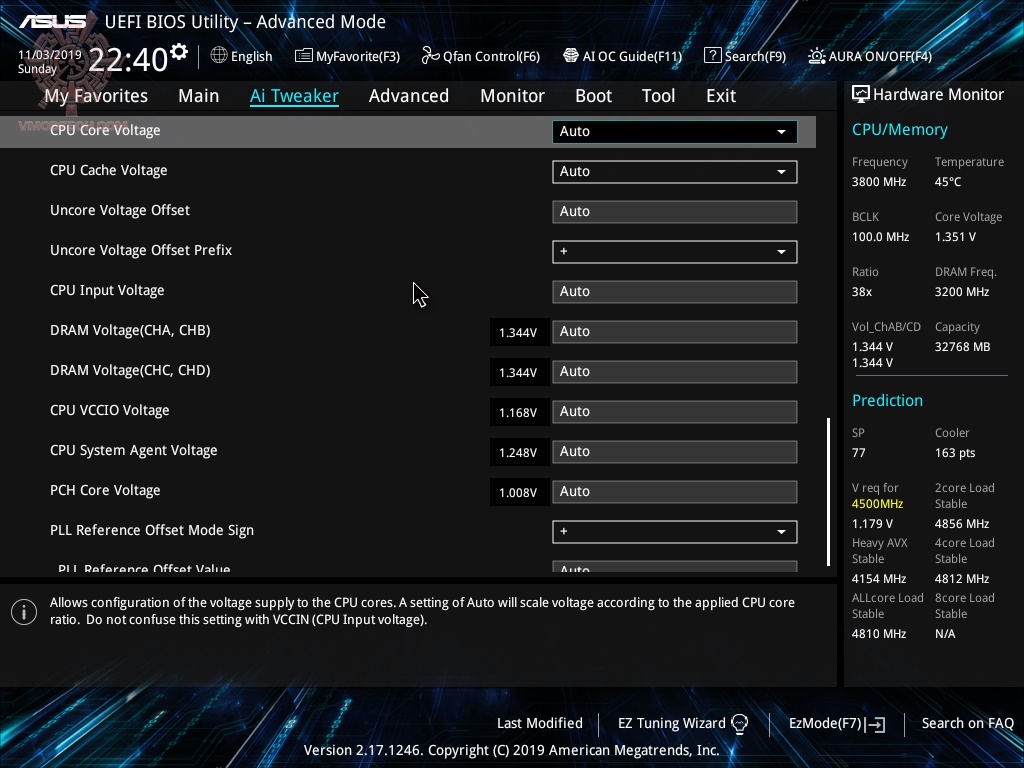Open Search on FAQ

pos(967,723)
